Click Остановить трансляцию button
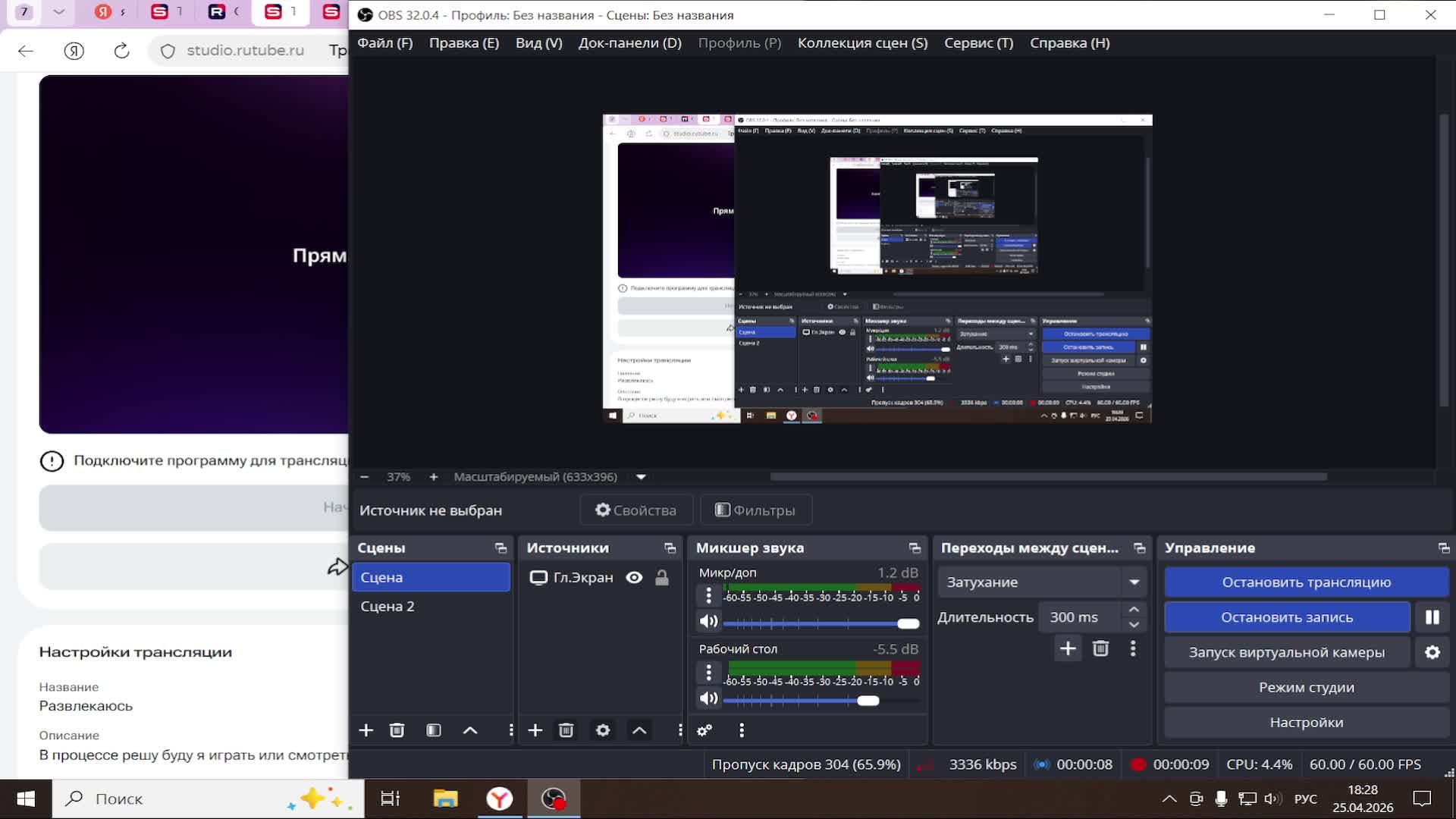 point(1306,582)
